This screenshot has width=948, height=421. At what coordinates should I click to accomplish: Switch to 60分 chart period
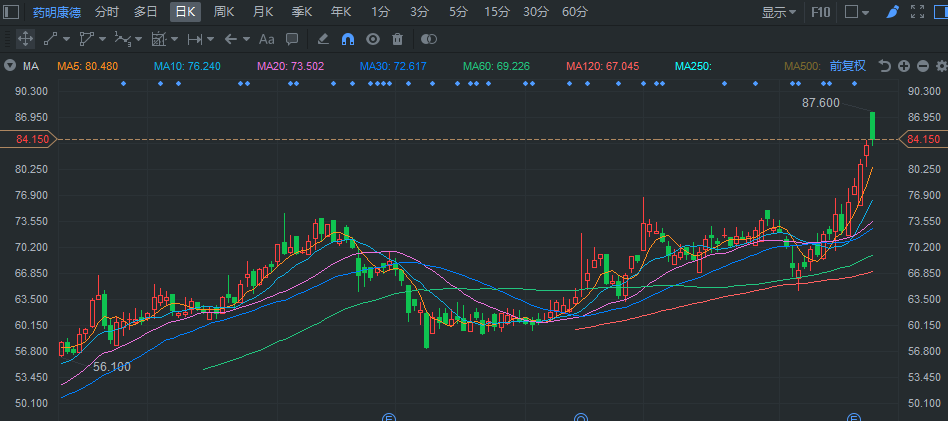pos(574,11)
